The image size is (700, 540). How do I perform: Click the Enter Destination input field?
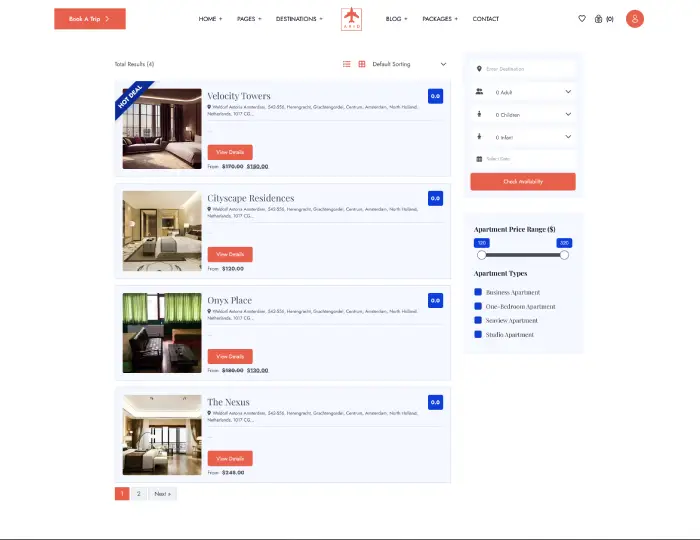pyautogui.click(x=523, y=69)
